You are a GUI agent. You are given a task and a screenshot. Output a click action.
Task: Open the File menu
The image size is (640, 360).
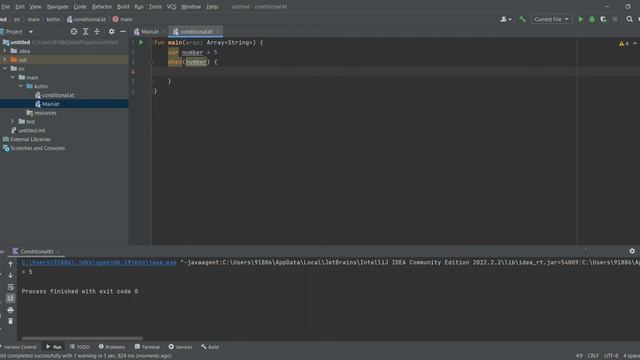click(5, 7)
